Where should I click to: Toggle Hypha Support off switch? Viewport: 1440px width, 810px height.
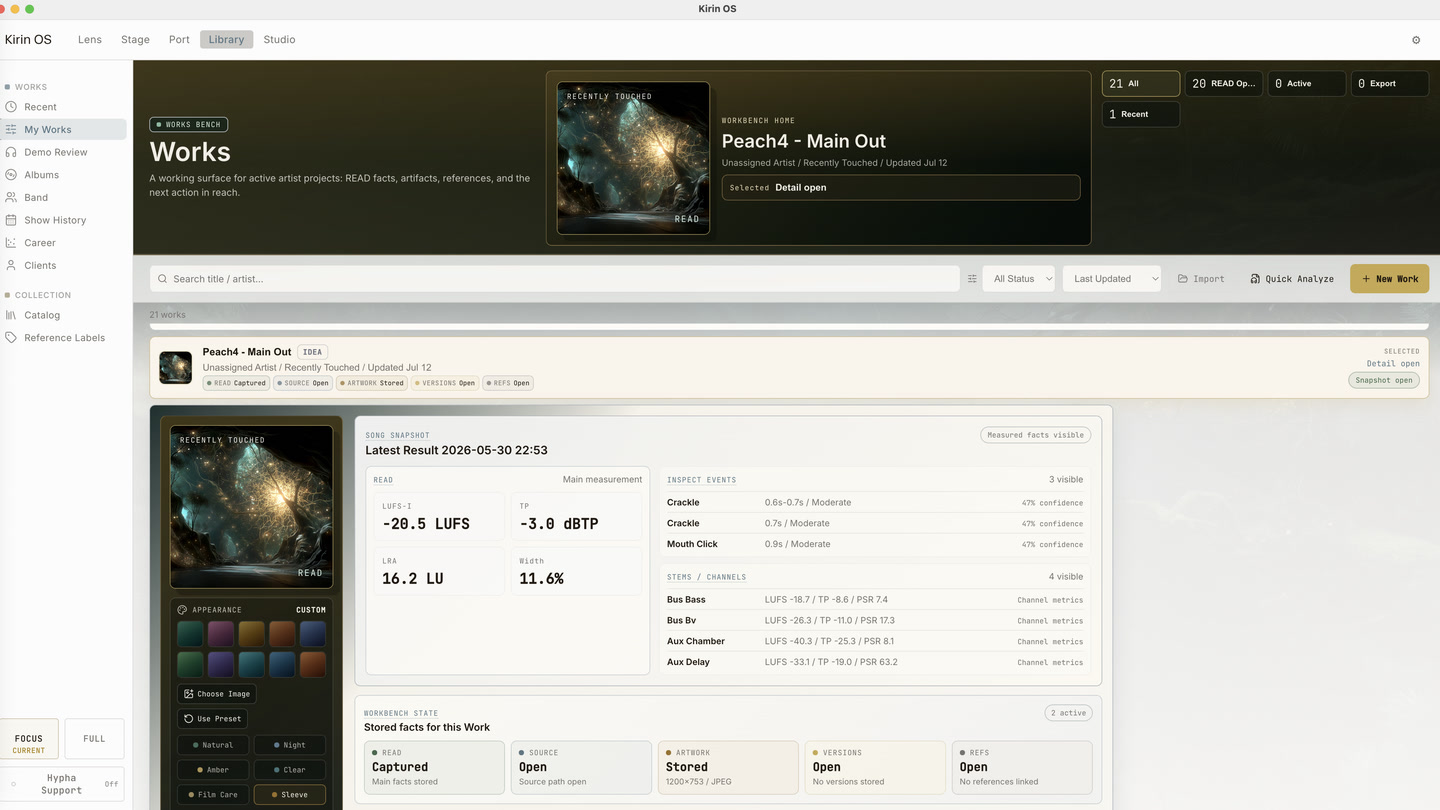pyautogui.click(x=62, y=784)
